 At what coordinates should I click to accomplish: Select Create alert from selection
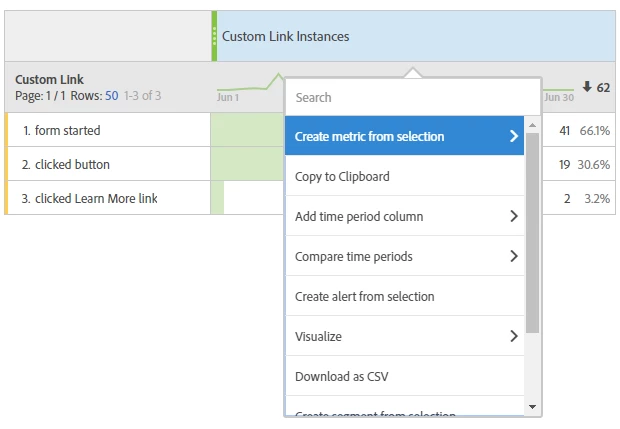coord(364,296)
